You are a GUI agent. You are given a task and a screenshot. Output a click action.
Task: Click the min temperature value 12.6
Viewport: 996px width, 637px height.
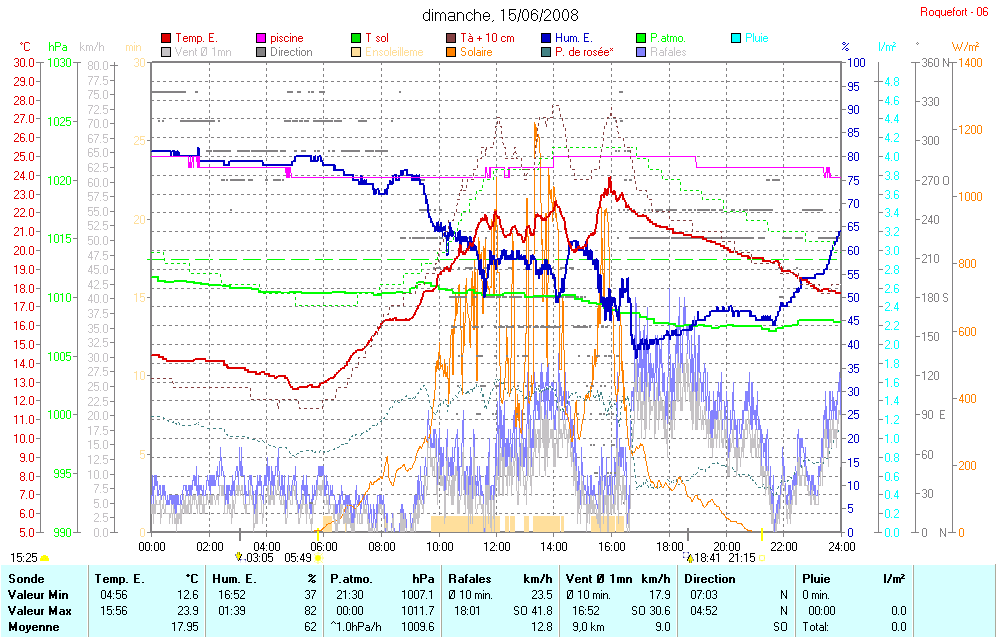[x=187, y=595]
